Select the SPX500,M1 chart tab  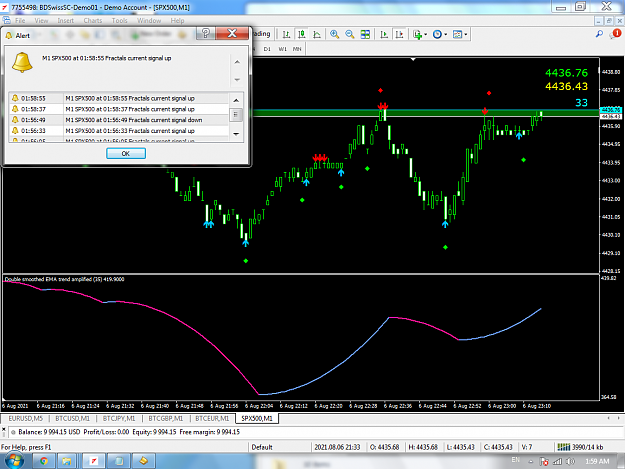(x=257, y=418)
